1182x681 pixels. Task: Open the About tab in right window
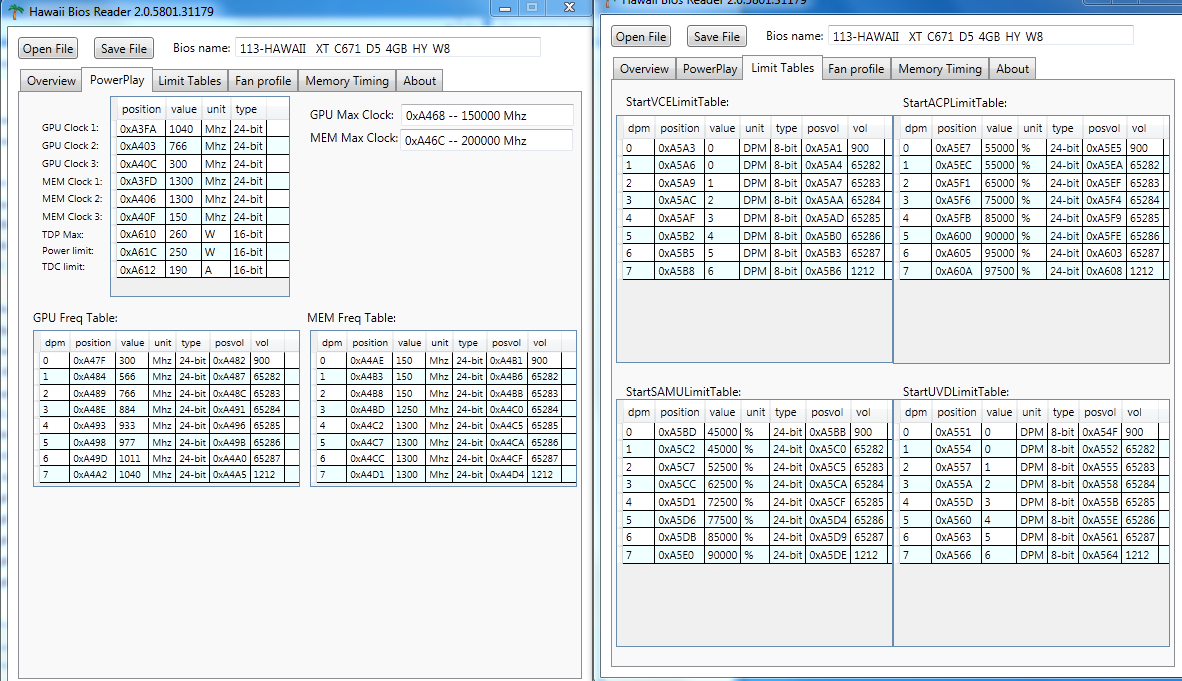[1012, 69]
